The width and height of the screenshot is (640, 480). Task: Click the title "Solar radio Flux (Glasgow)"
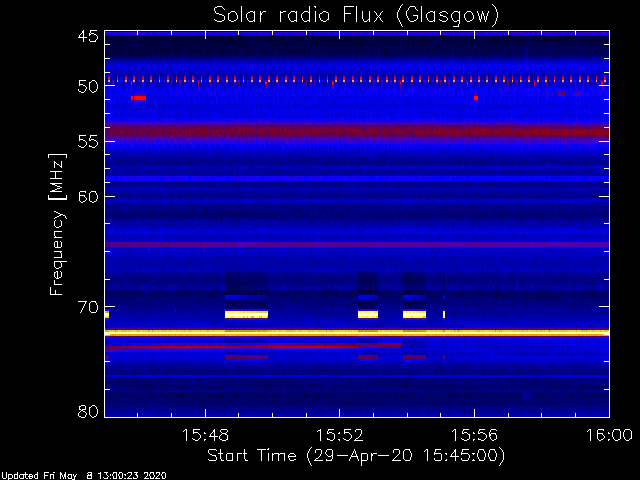(356, 16)
